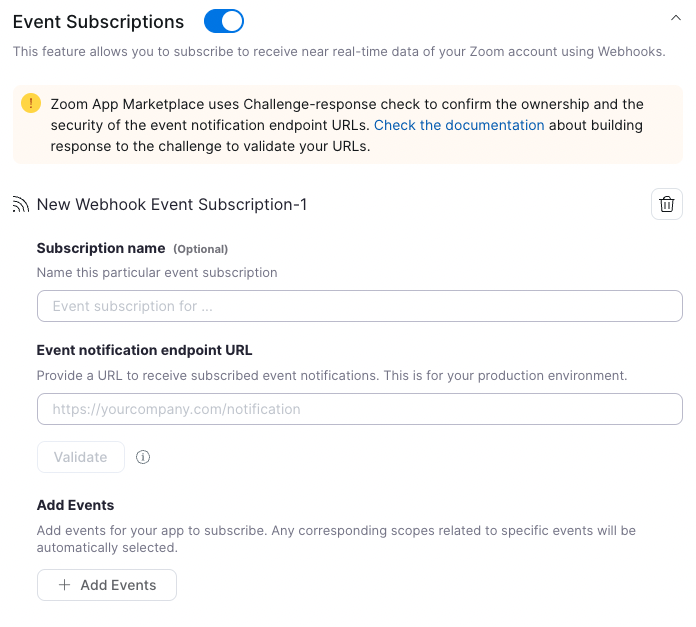Delete the webhook subscription with trash icon

coord(667,205)
